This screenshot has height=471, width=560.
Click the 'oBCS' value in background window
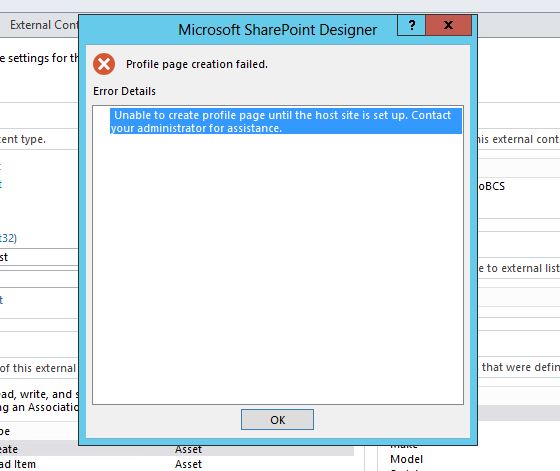[x=491, y=186]
